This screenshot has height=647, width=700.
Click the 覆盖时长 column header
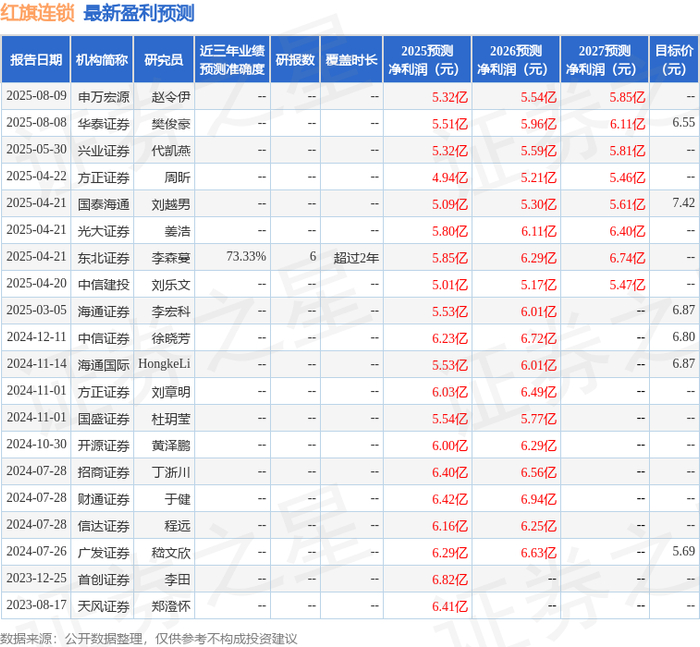coord(351,60)
